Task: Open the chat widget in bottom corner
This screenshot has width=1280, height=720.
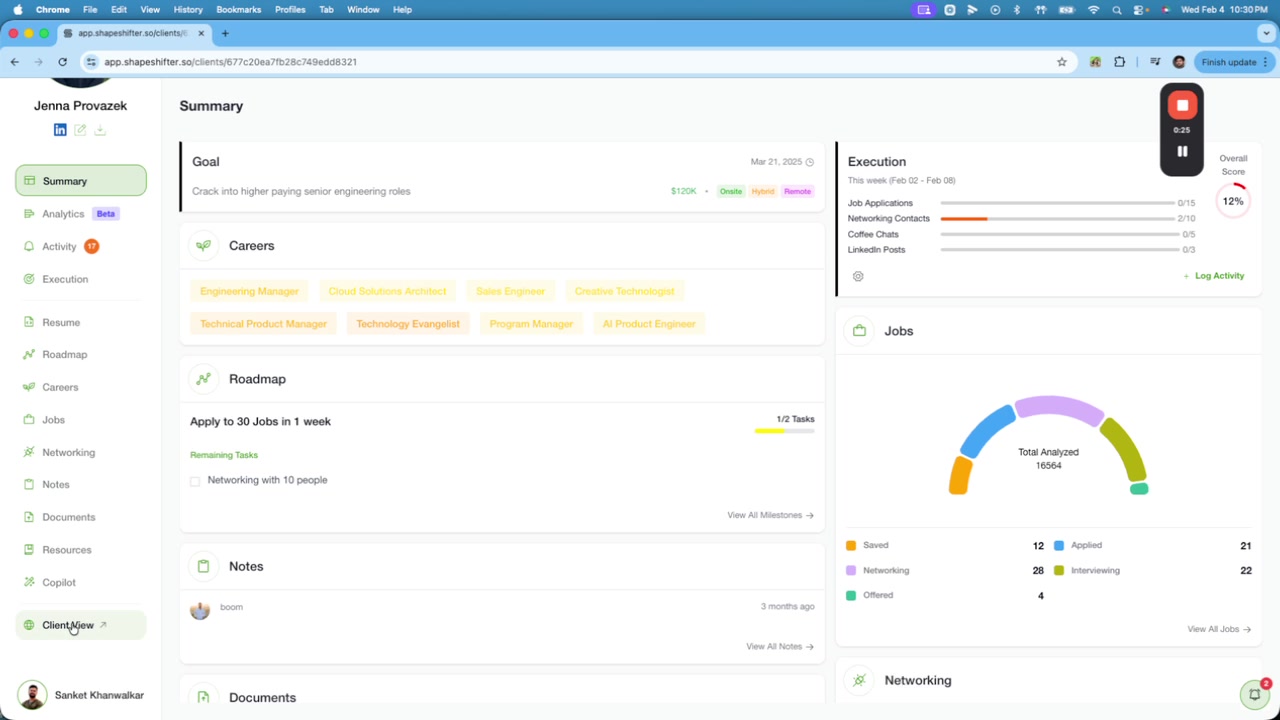Action: [1254, 694]
